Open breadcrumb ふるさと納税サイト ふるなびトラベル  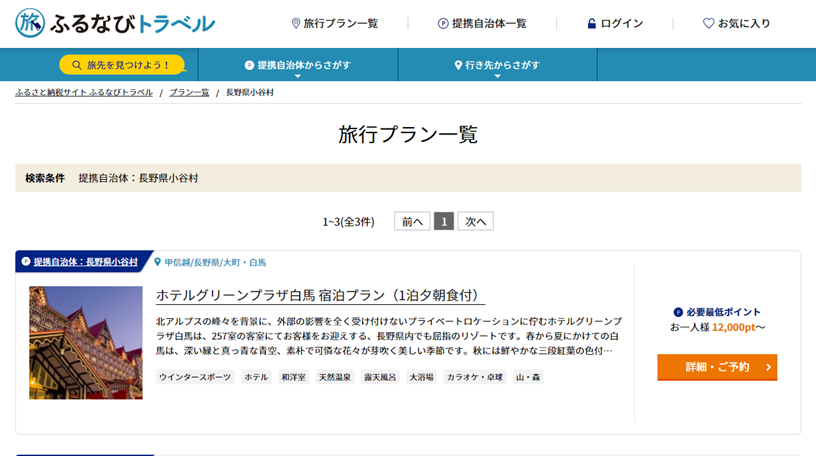(84, 93)
